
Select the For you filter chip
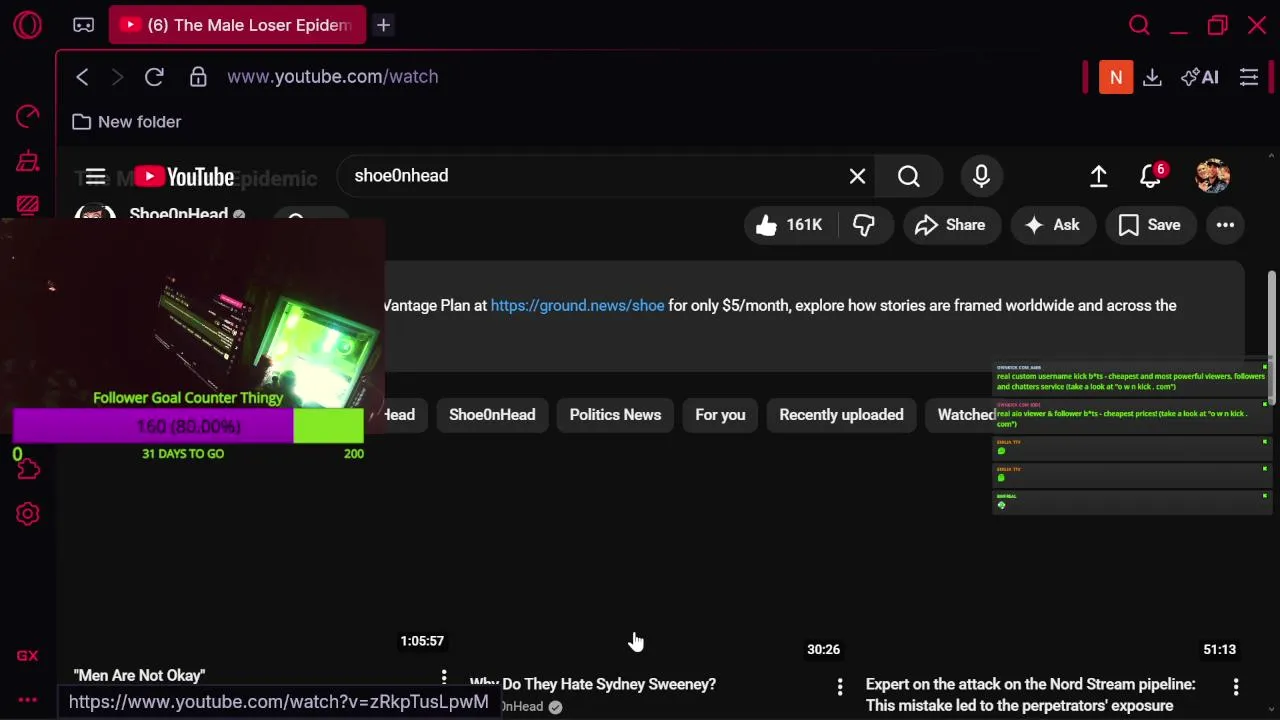[x=720, y=415]
